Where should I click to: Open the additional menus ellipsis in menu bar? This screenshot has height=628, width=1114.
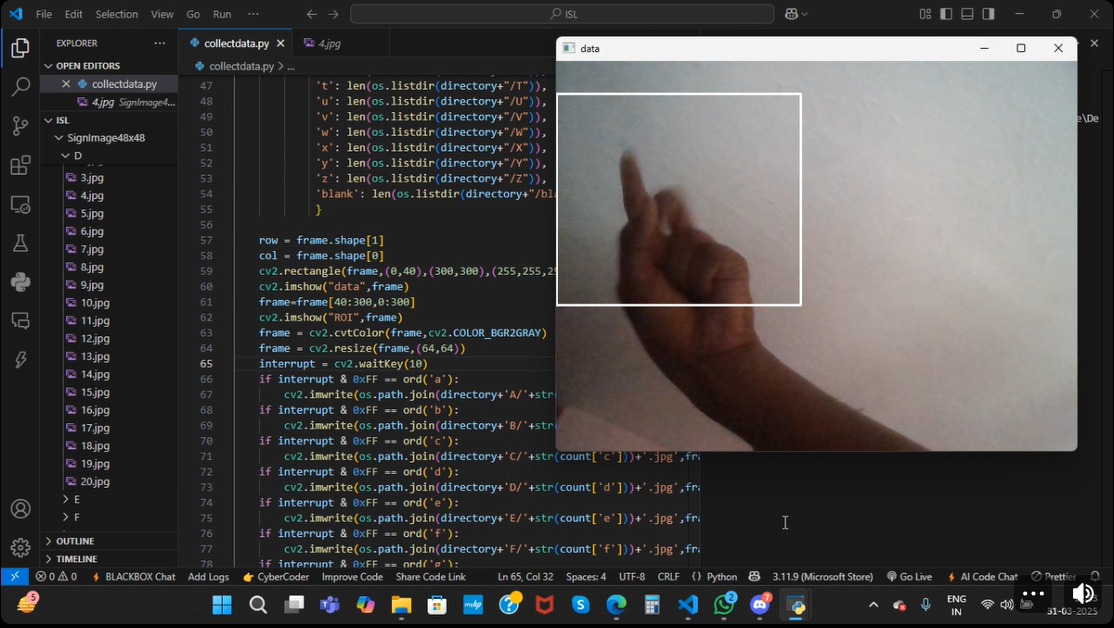pos(254,13)
